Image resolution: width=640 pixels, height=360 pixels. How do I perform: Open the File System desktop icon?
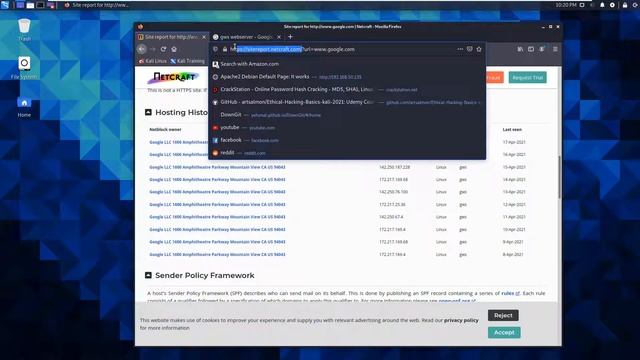[24, 68]
